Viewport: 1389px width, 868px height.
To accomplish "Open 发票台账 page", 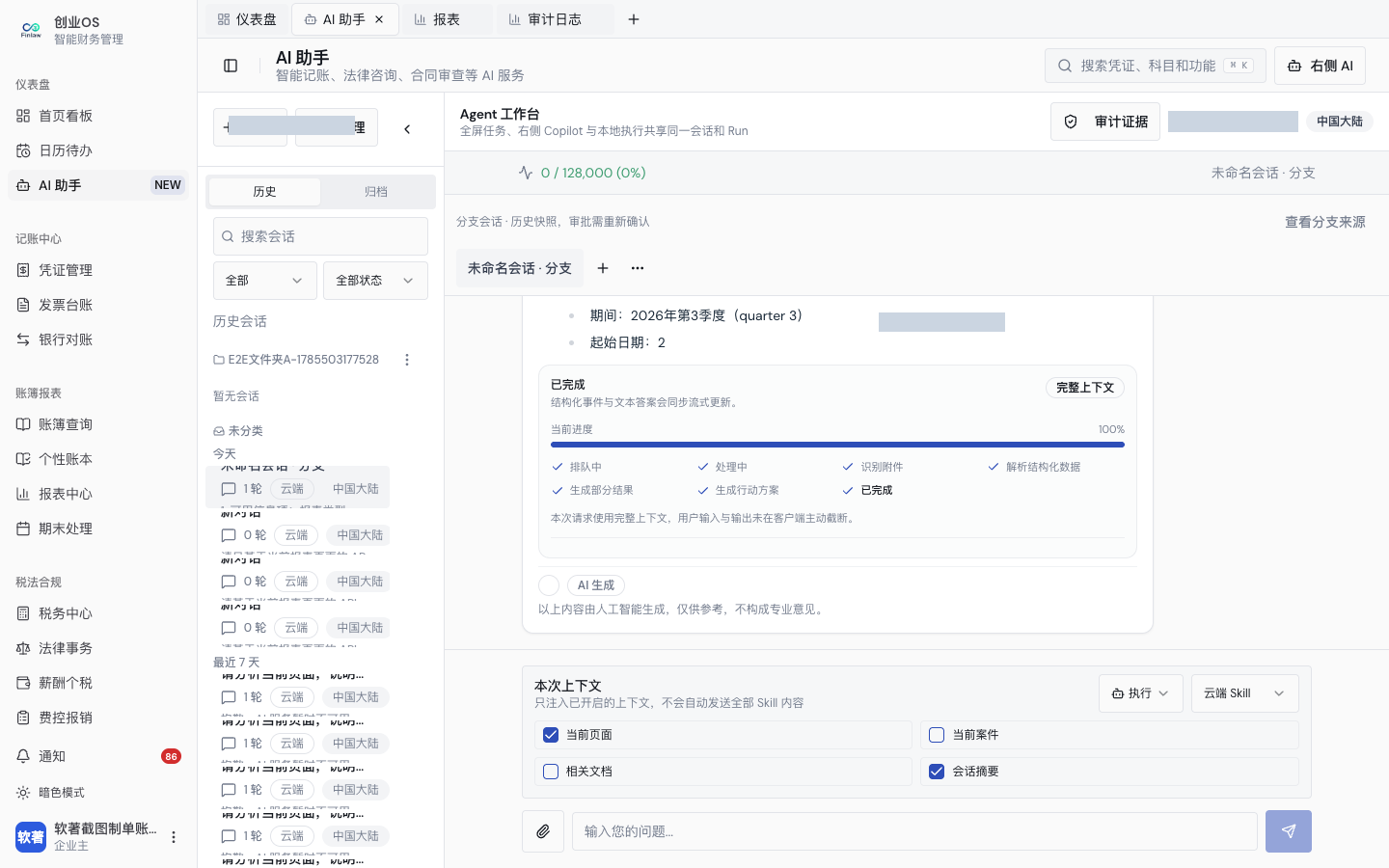I will [x=97, y=305].
